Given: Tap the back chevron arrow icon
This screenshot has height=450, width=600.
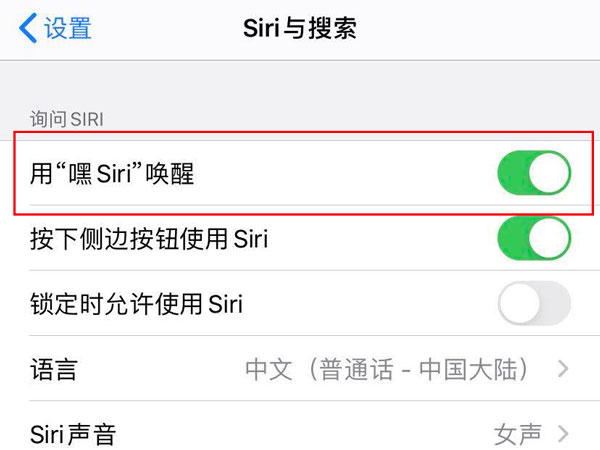Looking at the screenshot, I should point(27,28).
